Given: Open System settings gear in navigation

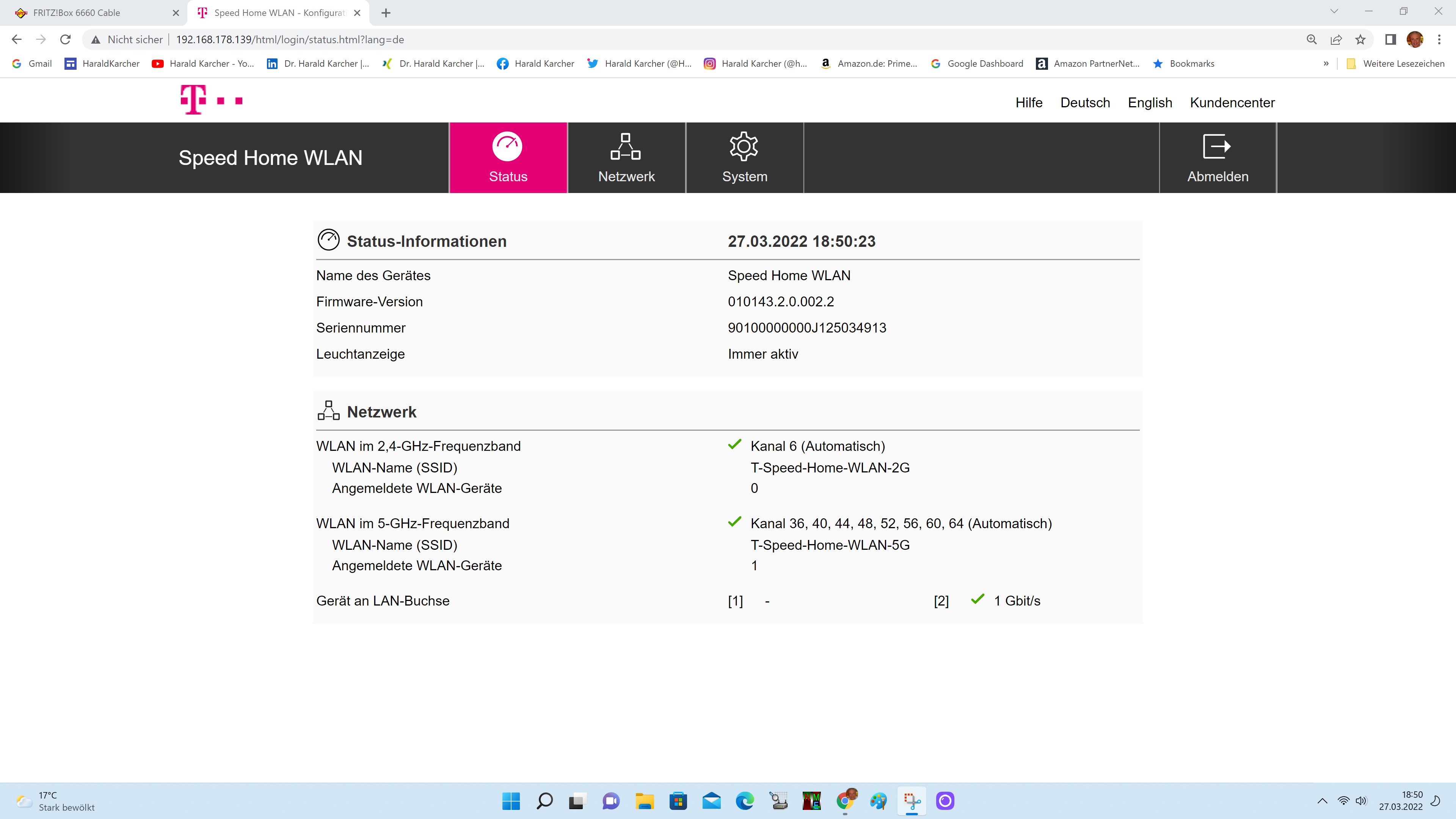Looking at the screenshot, I should 744,147.
